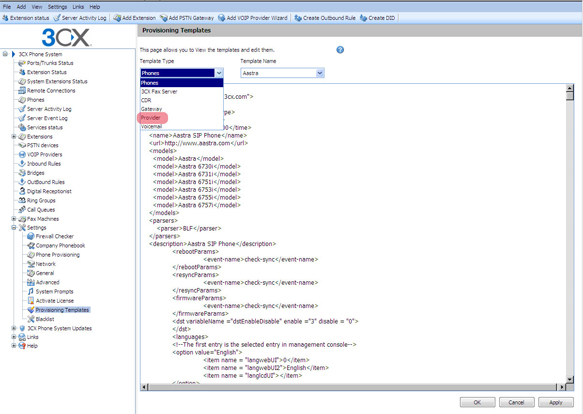Open System Extensions Status node icon

22,81
